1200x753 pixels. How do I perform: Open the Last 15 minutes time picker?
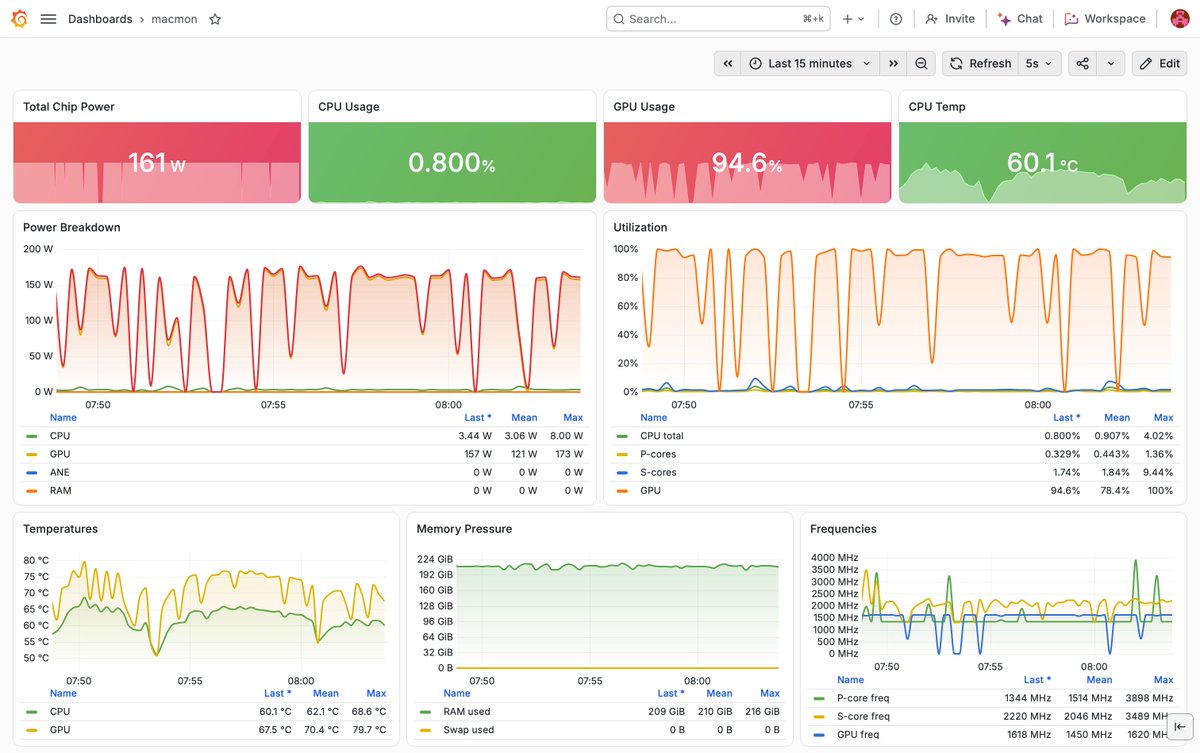(811, 63)
